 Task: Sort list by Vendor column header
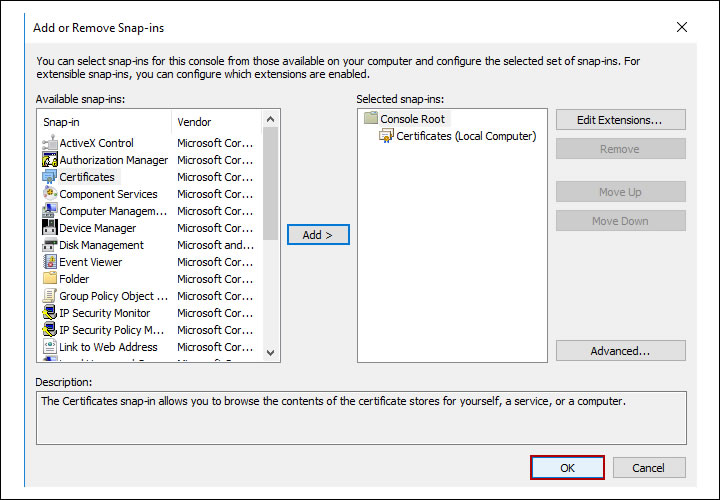[x=215, y=122]
